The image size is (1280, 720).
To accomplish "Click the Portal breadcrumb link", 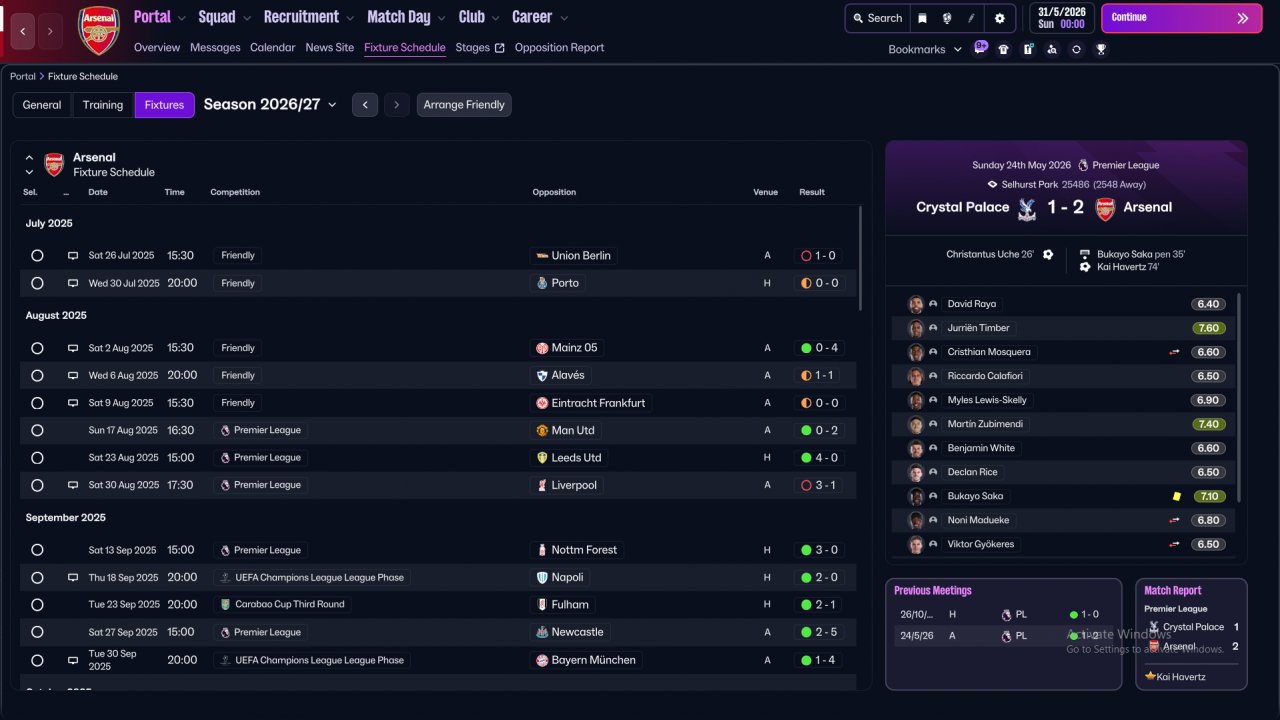I will (x=23, y=76).
